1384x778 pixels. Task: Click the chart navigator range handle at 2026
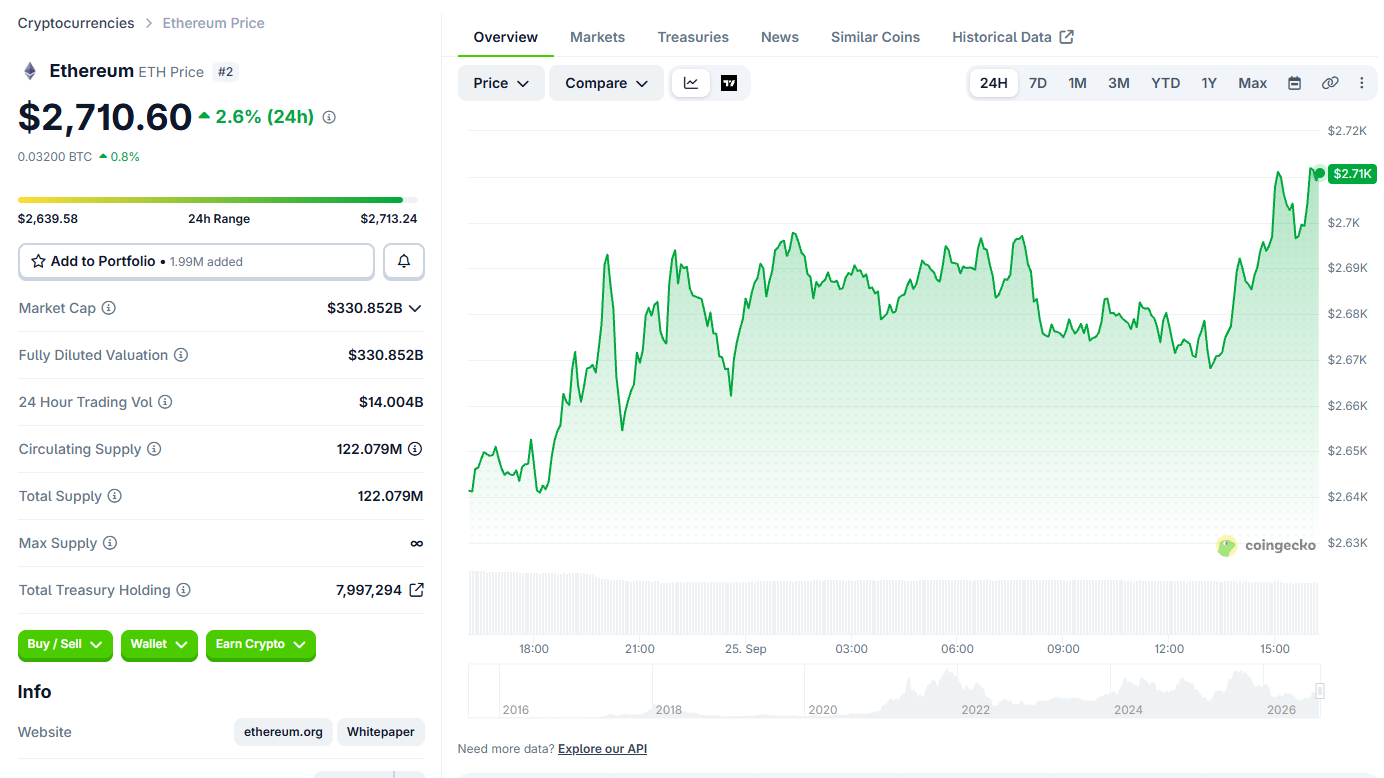point(1320,691)
